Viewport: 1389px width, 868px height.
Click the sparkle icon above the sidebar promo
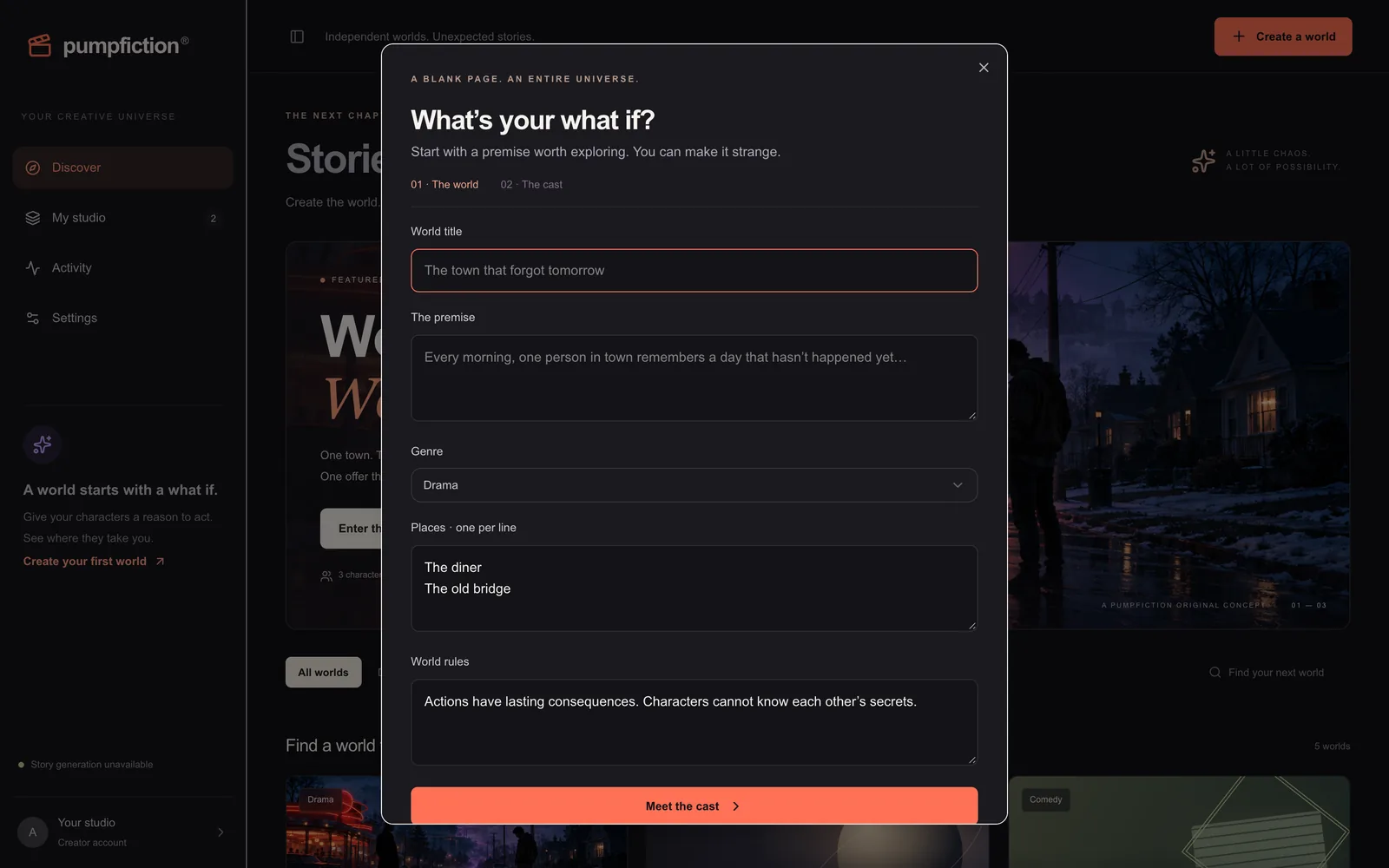click(x=43, y=444)
